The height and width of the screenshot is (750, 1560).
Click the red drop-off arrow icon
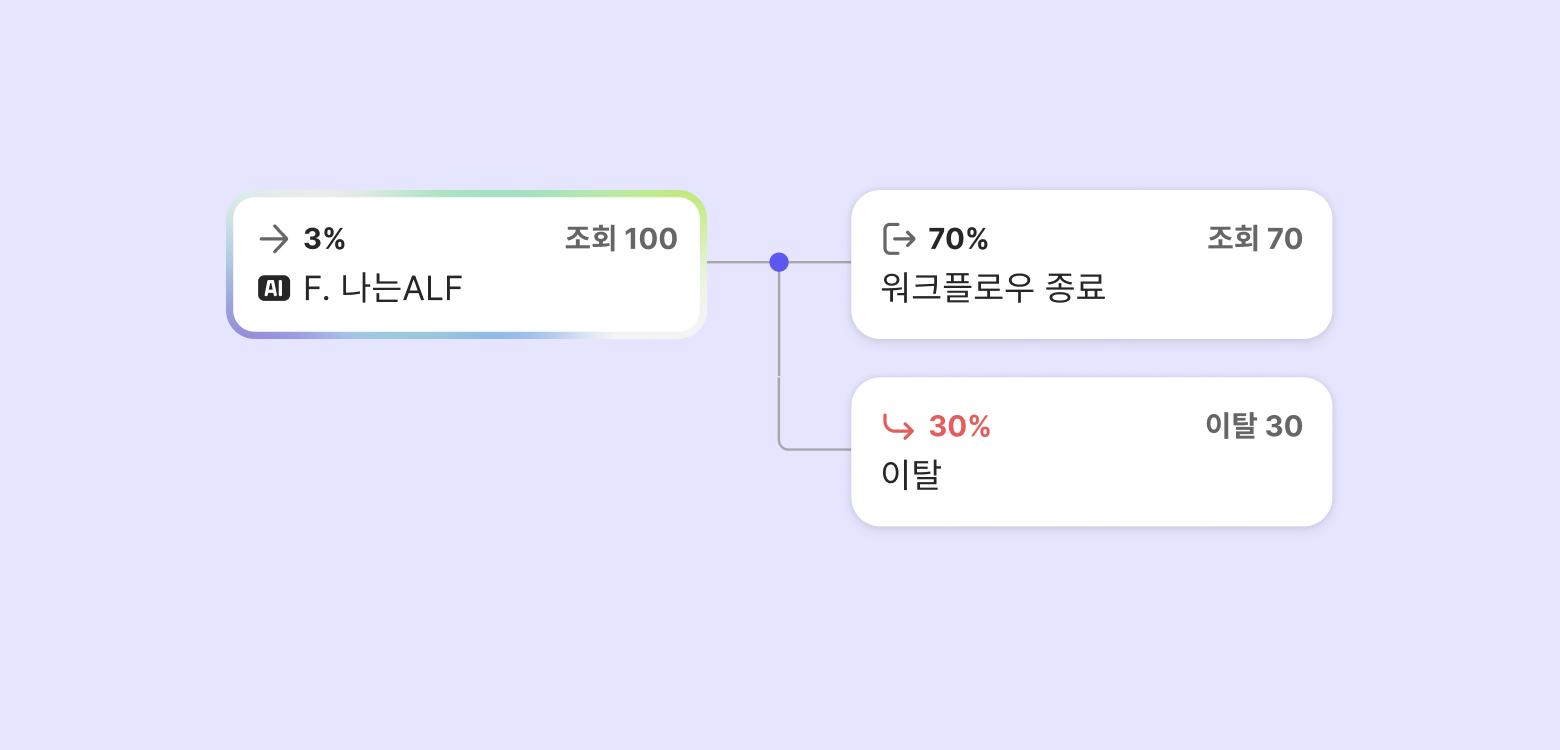click(x=898, y=427)
